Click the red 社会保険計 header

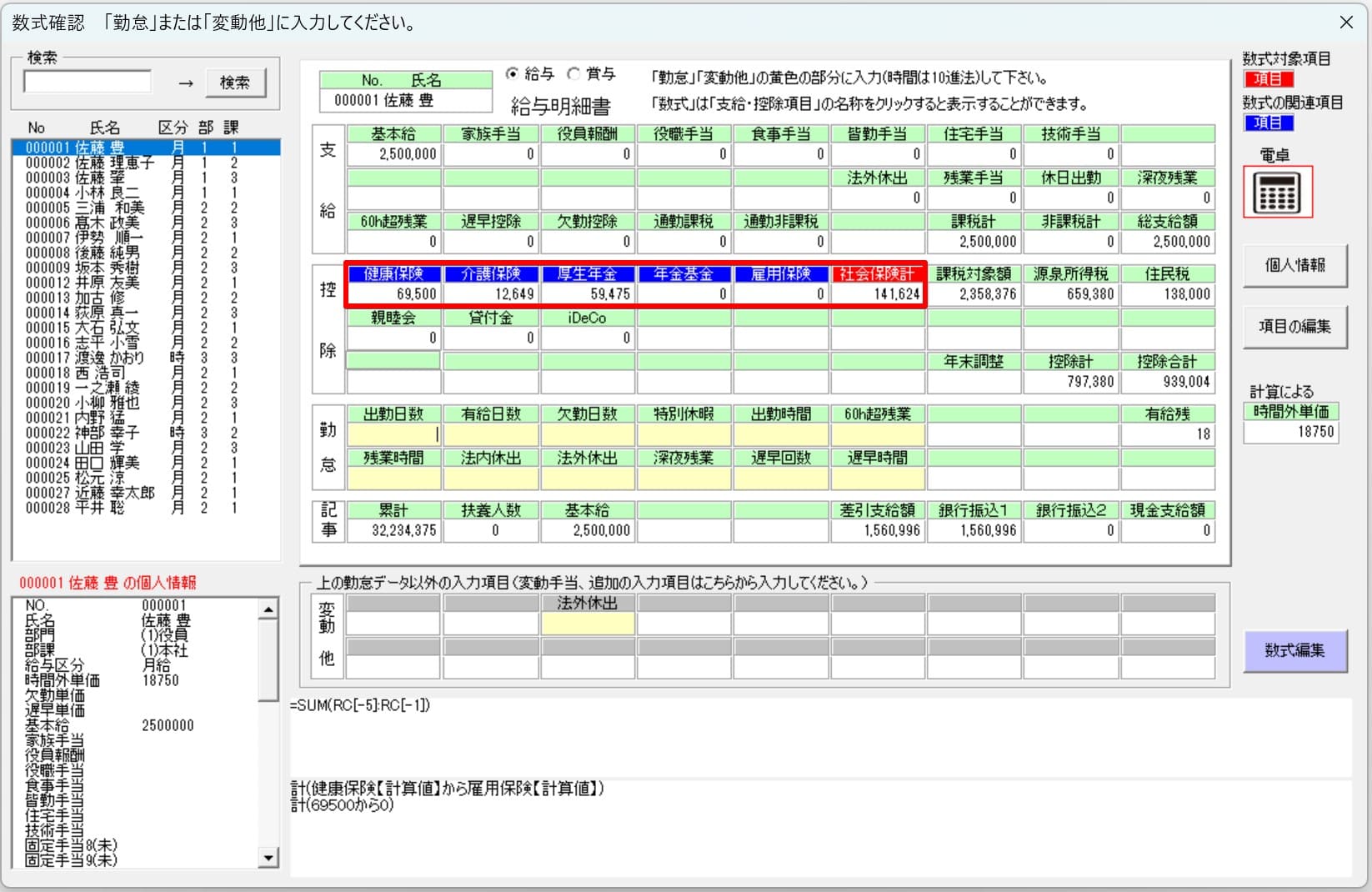pyautogui.click(x=877, y=274)
